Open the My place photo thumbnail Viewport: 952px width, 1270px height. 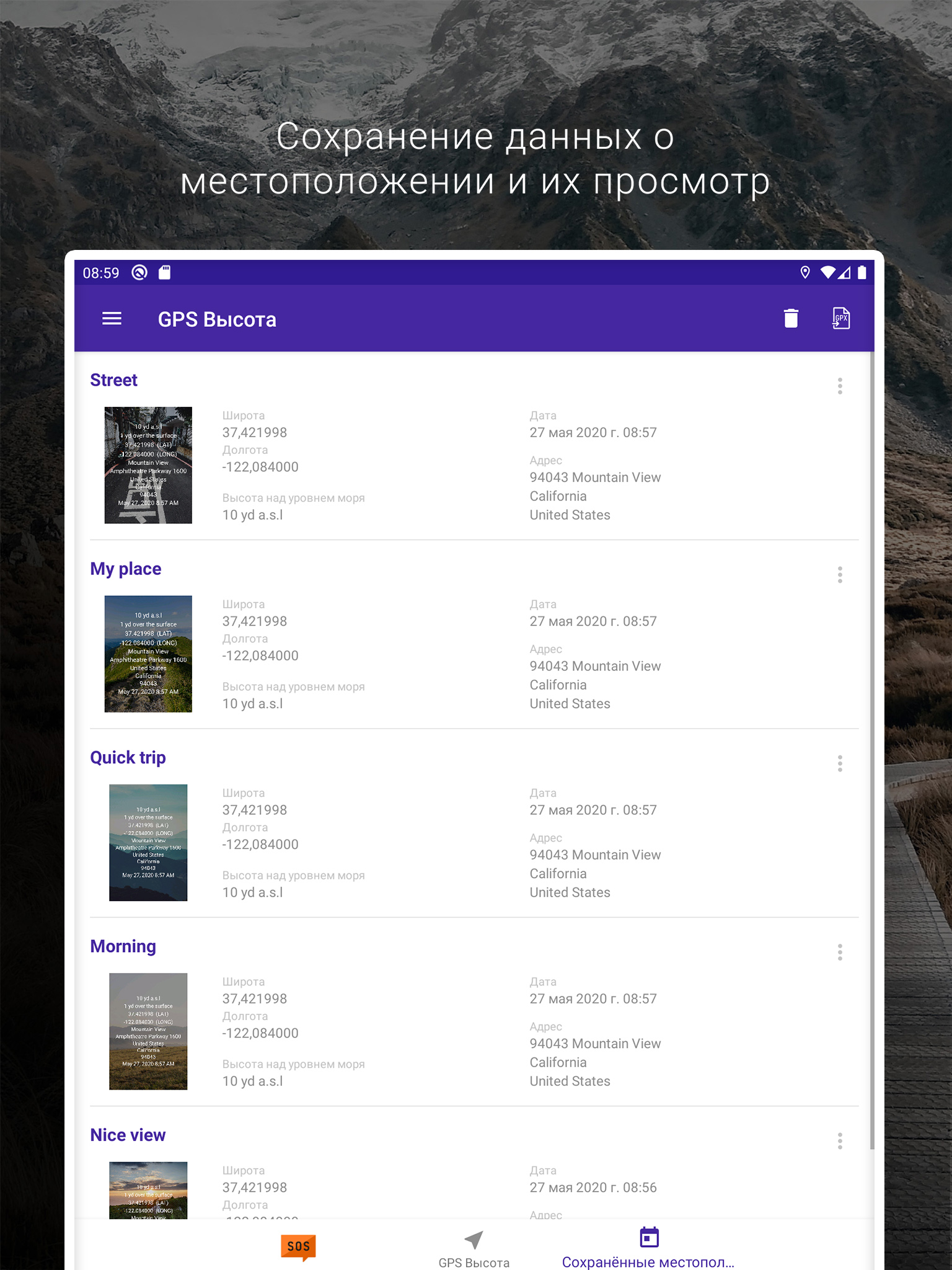pyautogui.click(x=148, y=654)
